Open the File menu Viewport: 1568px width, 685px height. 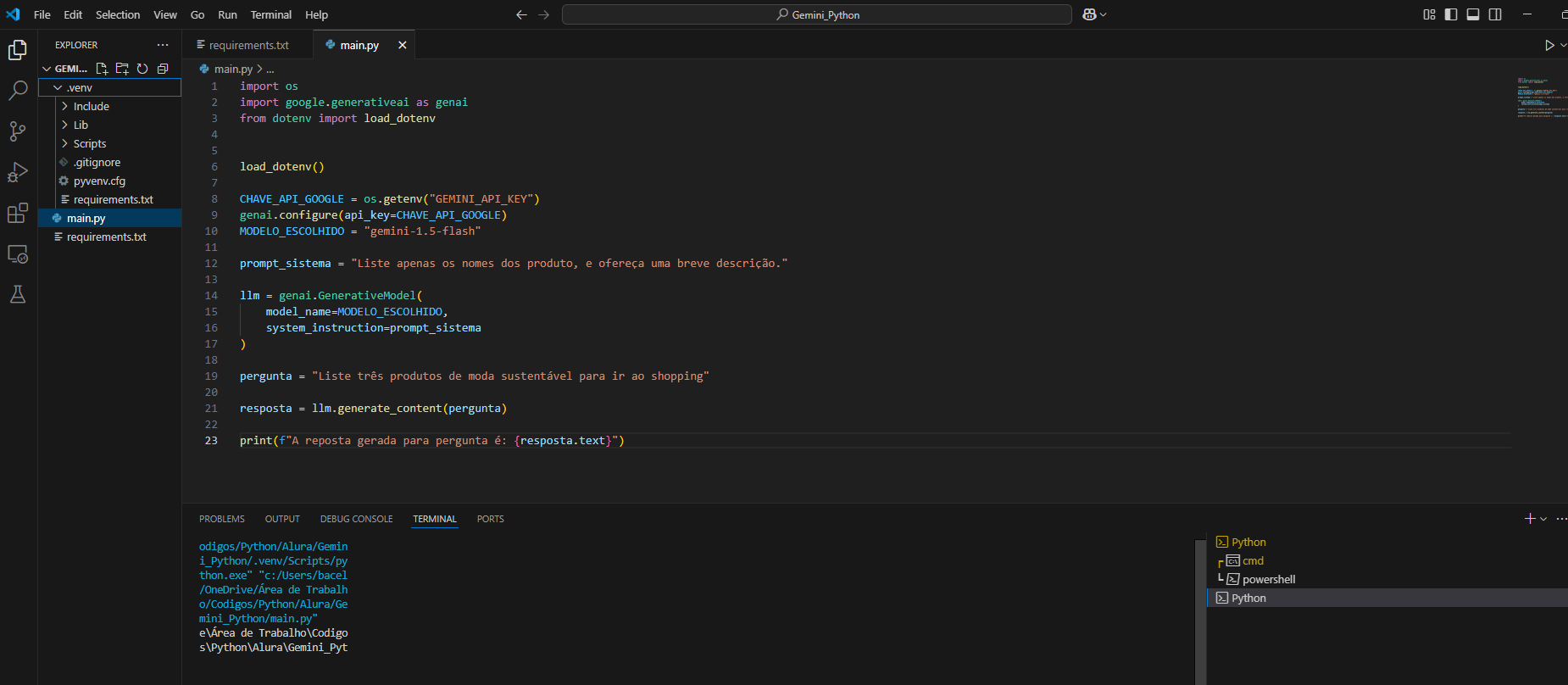(42, 14)
